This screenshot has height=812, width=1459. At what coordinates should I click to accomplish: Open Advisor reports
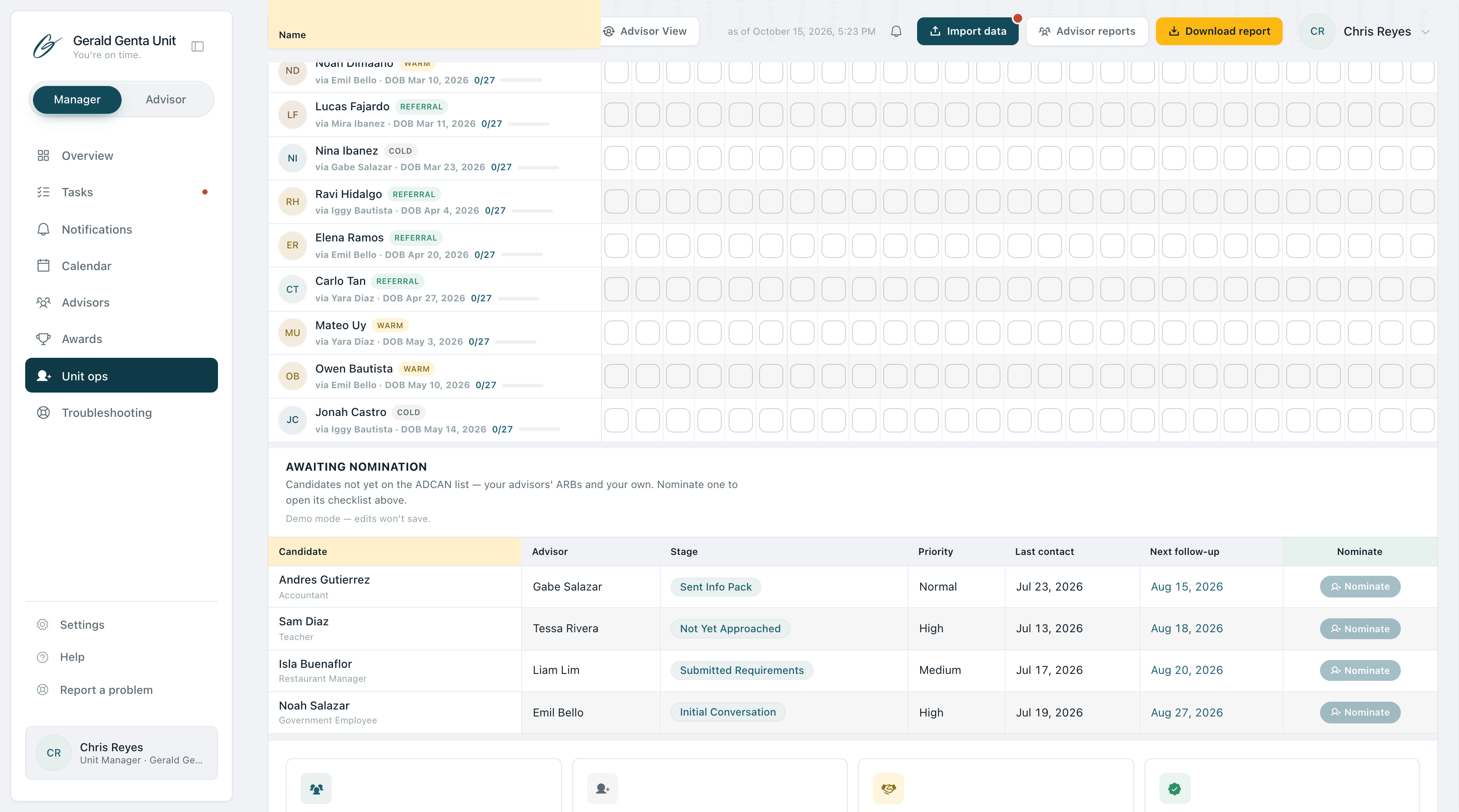pyautogui.click(x=1087, y=31)
